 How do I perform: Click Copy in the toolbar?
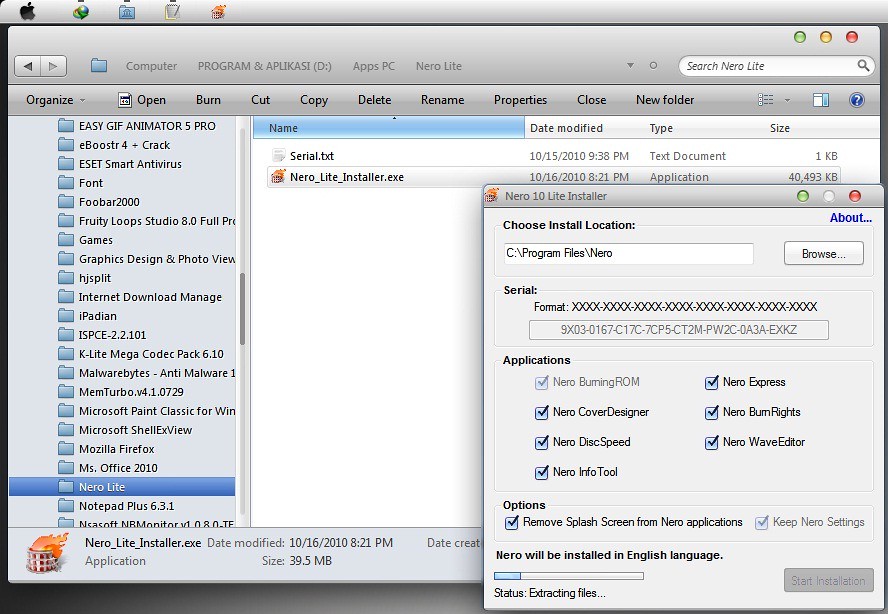coord(314,100)
